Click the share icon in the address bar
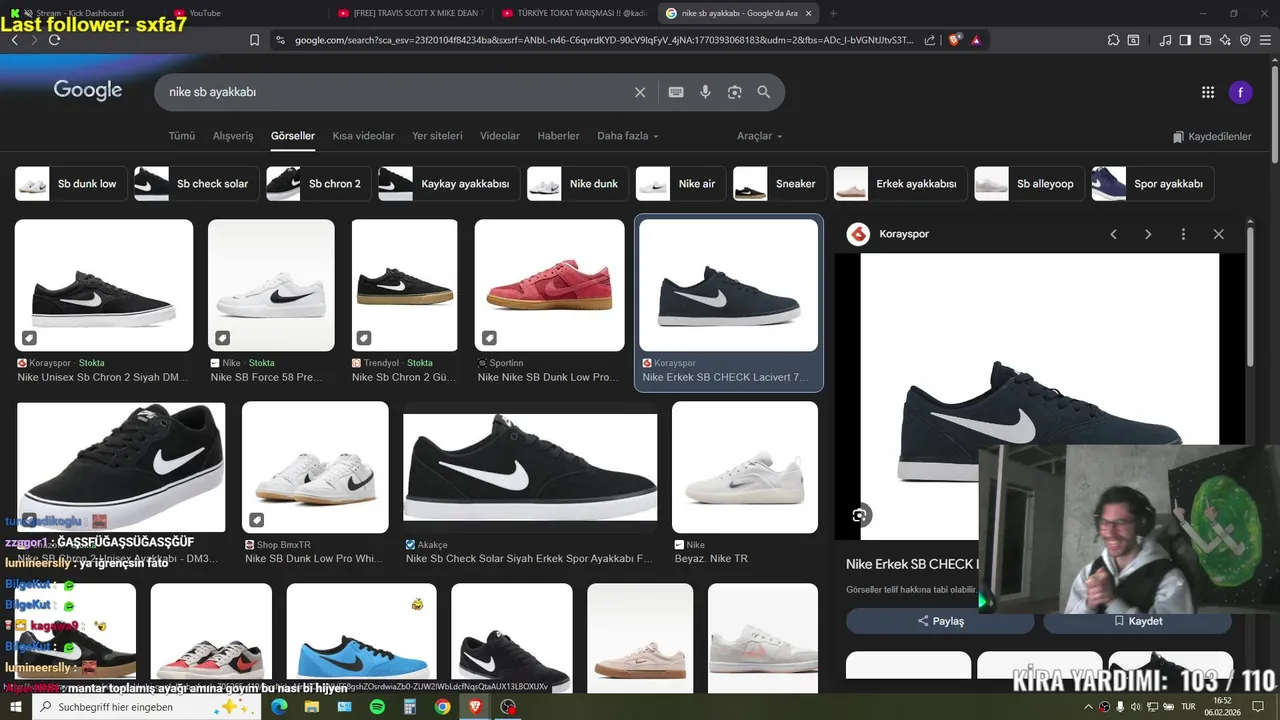This screenshot has width=1280, height=720. point(930,40)
